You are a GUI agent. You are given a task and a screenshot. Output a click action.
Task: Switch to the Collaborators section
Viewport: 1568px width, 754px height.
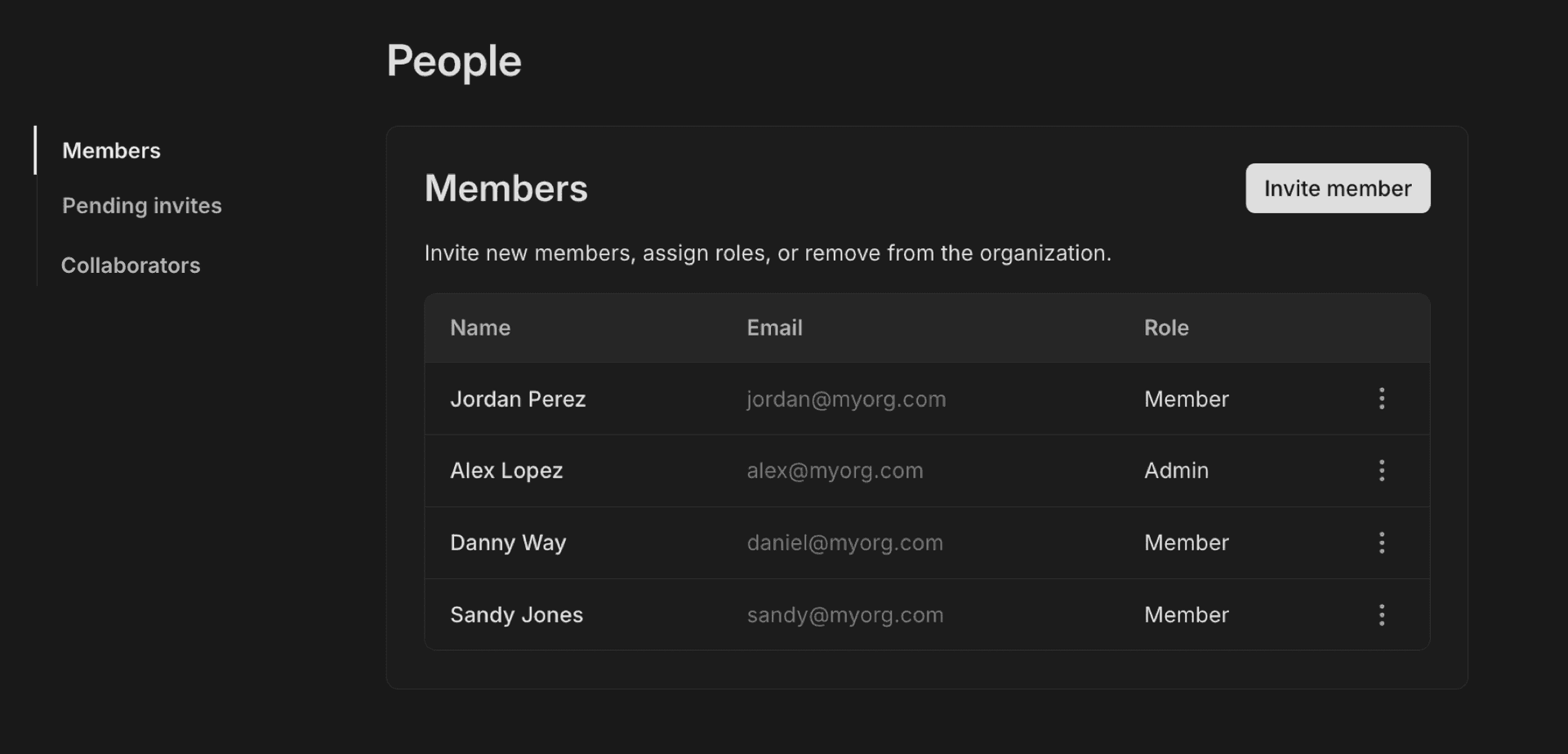pos(130,265)
